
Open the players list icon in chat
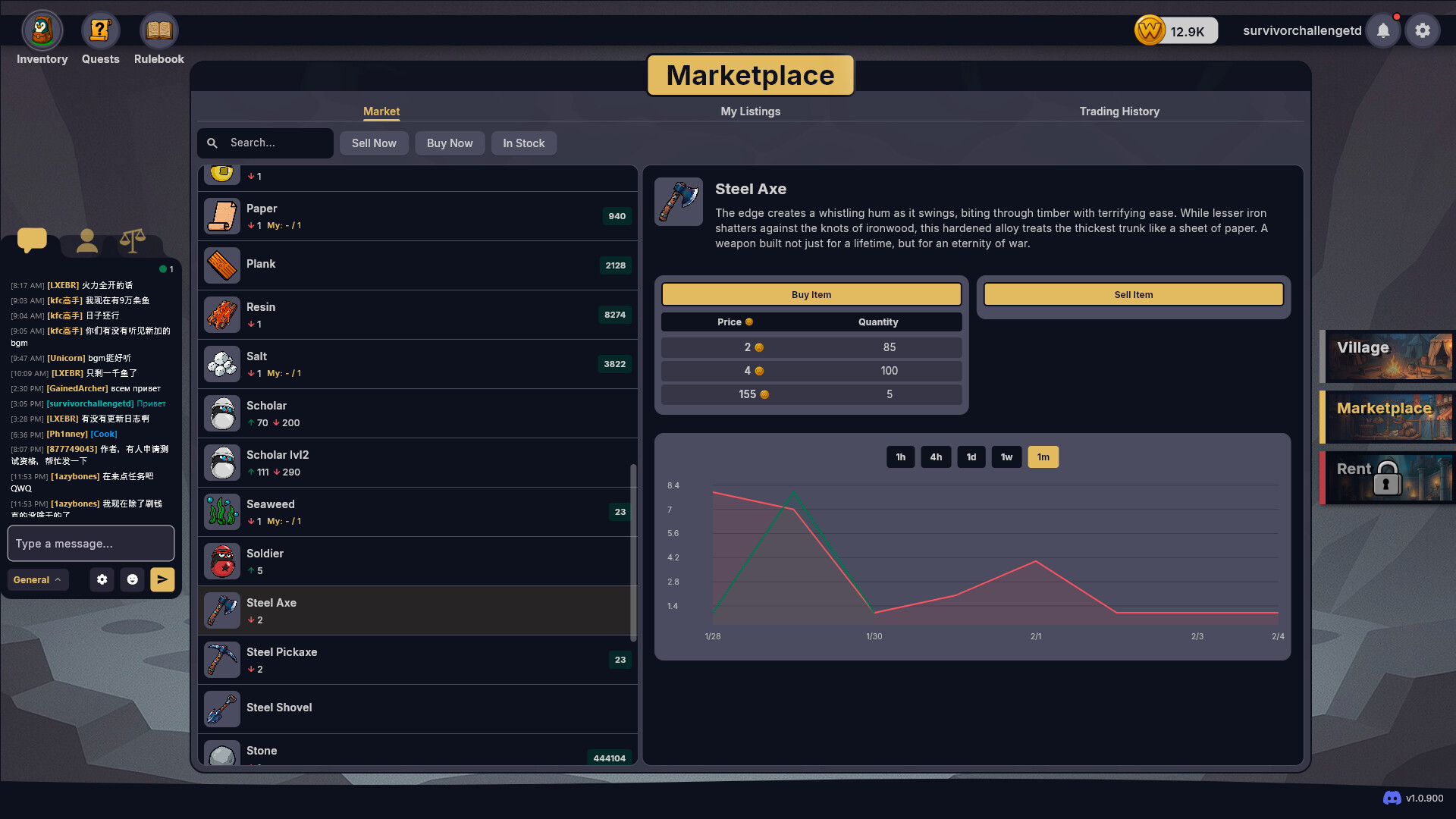(x=86, y=240)
